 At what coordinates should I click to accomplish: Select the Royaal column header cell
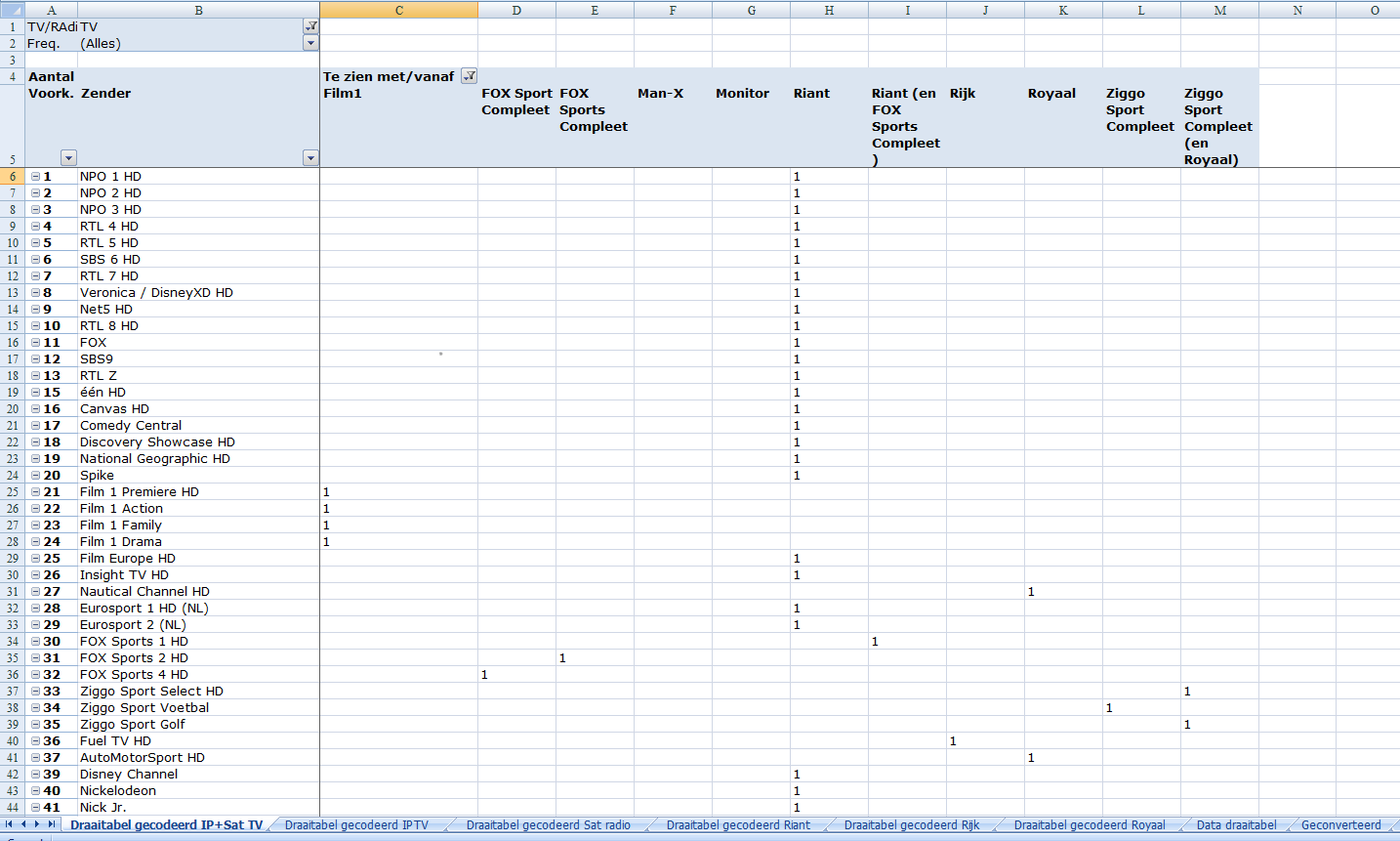click(1063, 126)
